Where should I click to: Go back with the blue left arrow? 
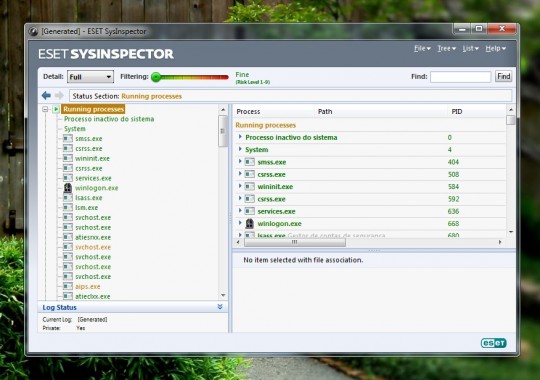tap(46, 95)
